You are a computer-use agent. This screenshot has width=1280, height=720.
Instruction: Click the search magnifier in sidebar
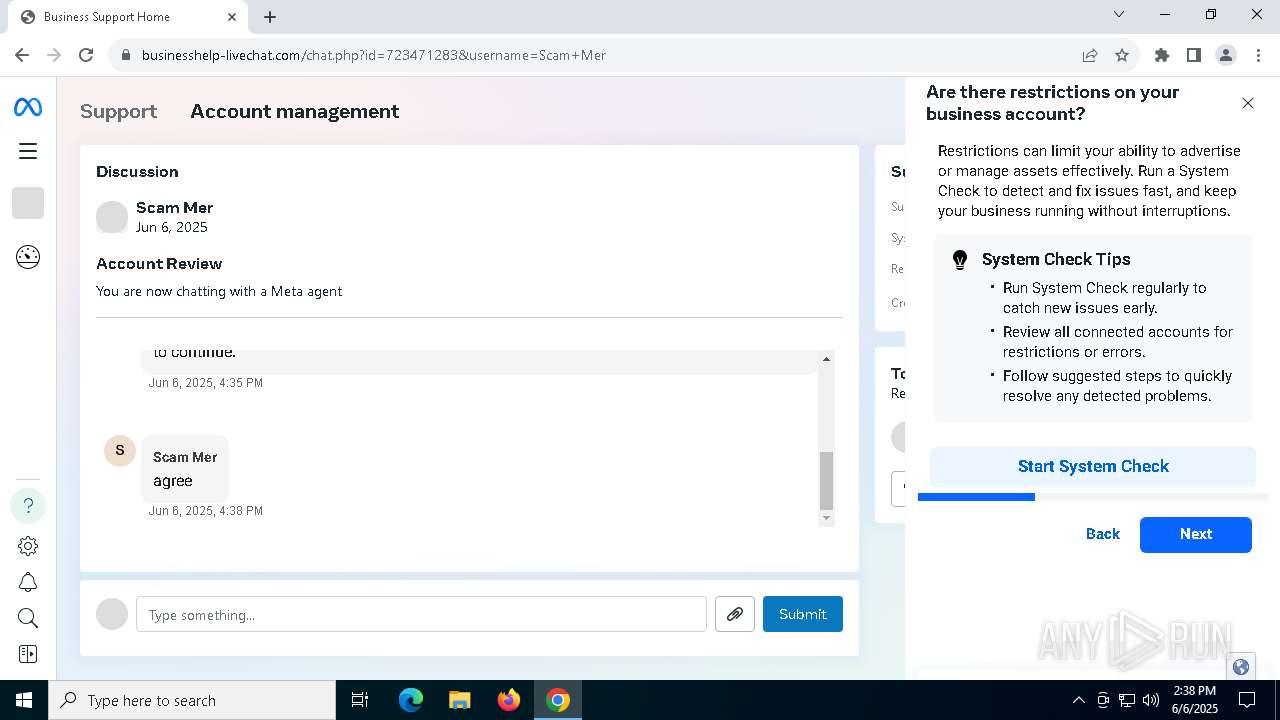(x=28, y=618)
